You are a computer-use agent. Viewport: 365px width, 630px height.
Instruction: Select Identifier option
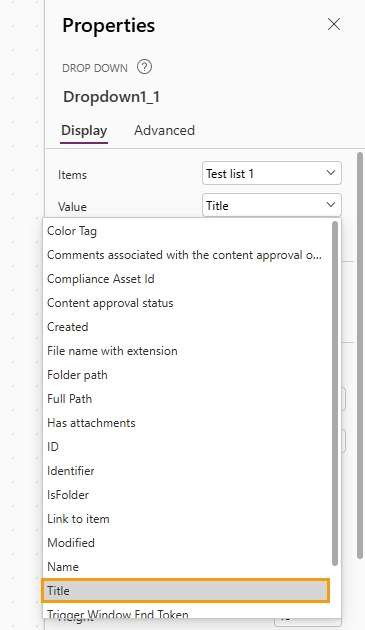coord(187,470)
